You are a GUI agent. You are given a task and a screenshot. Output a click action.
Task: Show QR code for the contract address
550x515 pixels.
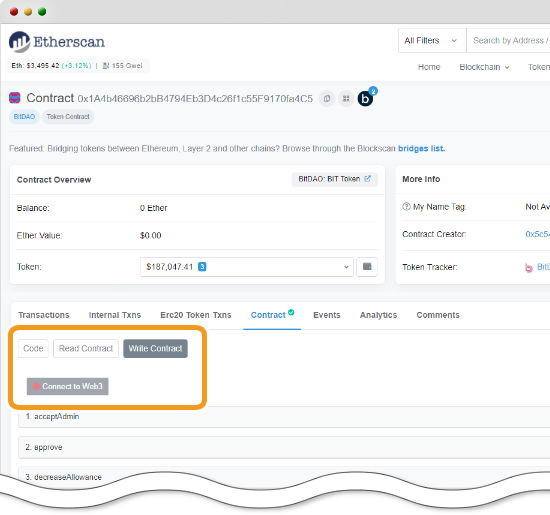pos(346,99)
